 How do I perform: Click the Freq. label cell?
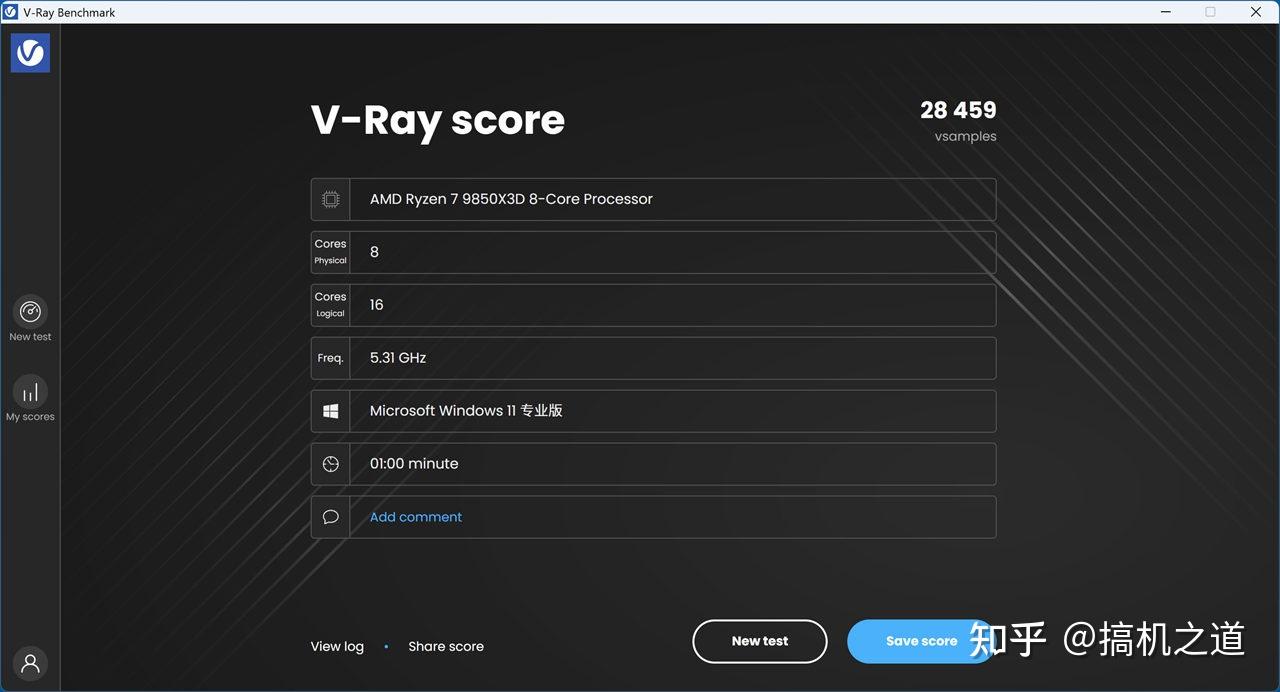(x=330, y=358)
